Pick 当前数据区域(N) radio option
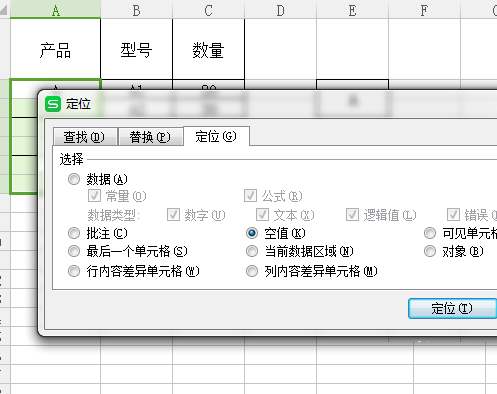 coord(252,251)
